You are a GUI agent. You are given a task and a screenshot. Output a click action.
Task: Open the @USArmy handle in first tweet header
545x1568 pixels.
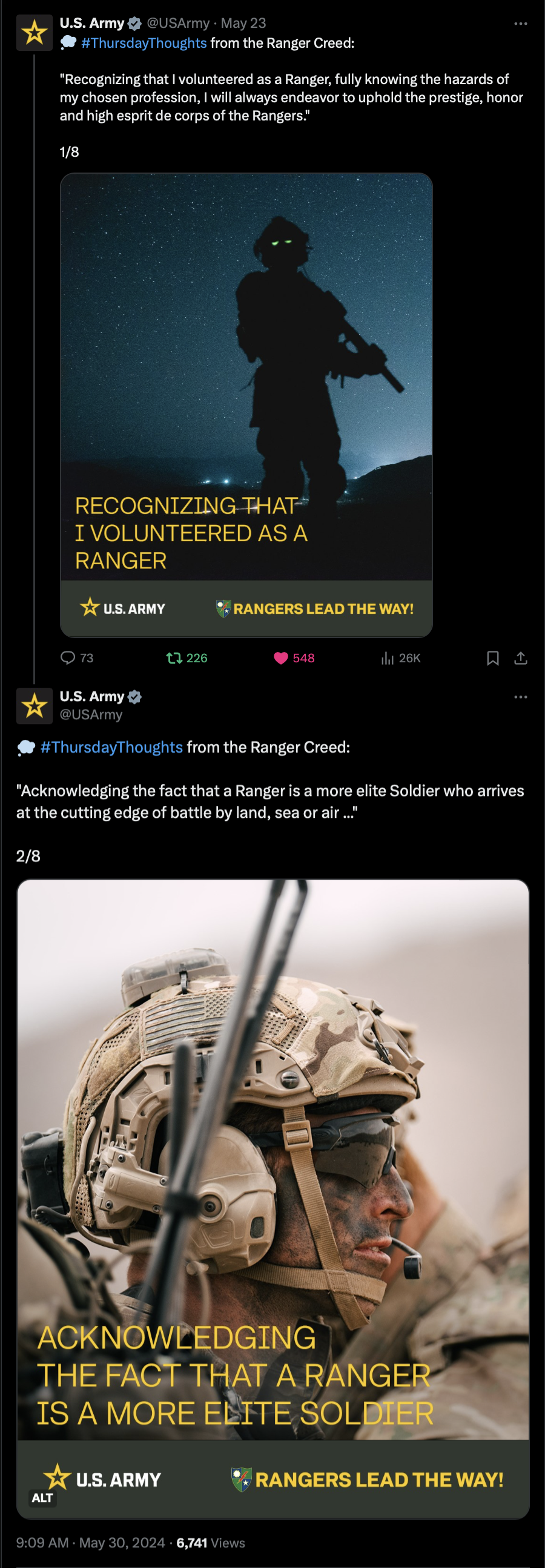click(178, 23)
